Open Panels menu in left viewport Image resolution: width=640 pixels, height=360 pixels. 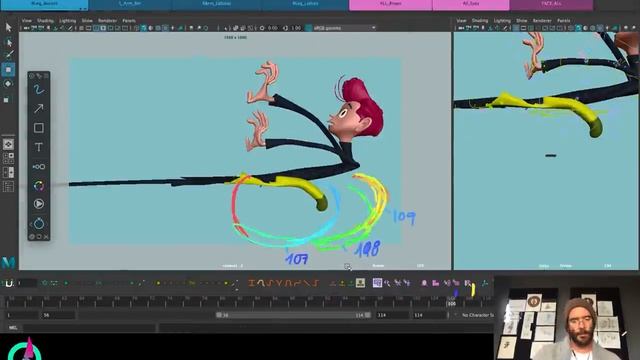pyautogui.click(x=129, y=20)
